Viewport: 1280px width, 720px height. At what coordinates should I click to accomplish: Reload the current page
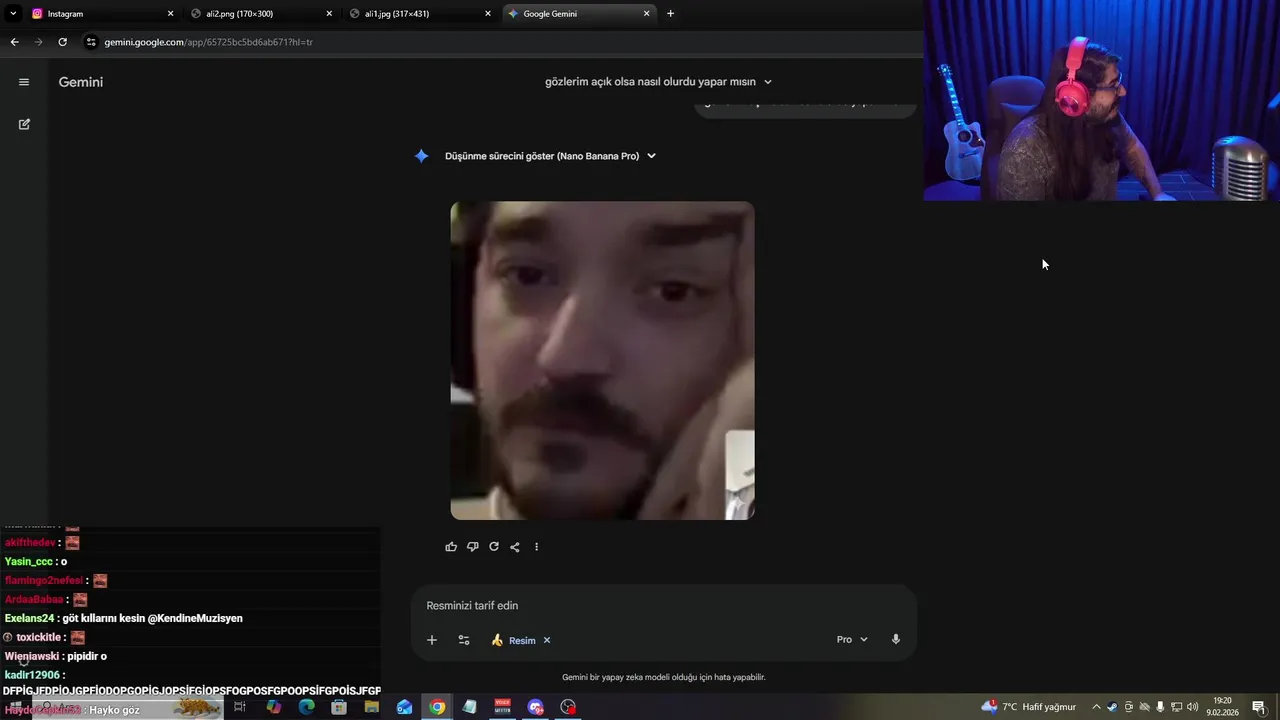click(x=62, y=42)
